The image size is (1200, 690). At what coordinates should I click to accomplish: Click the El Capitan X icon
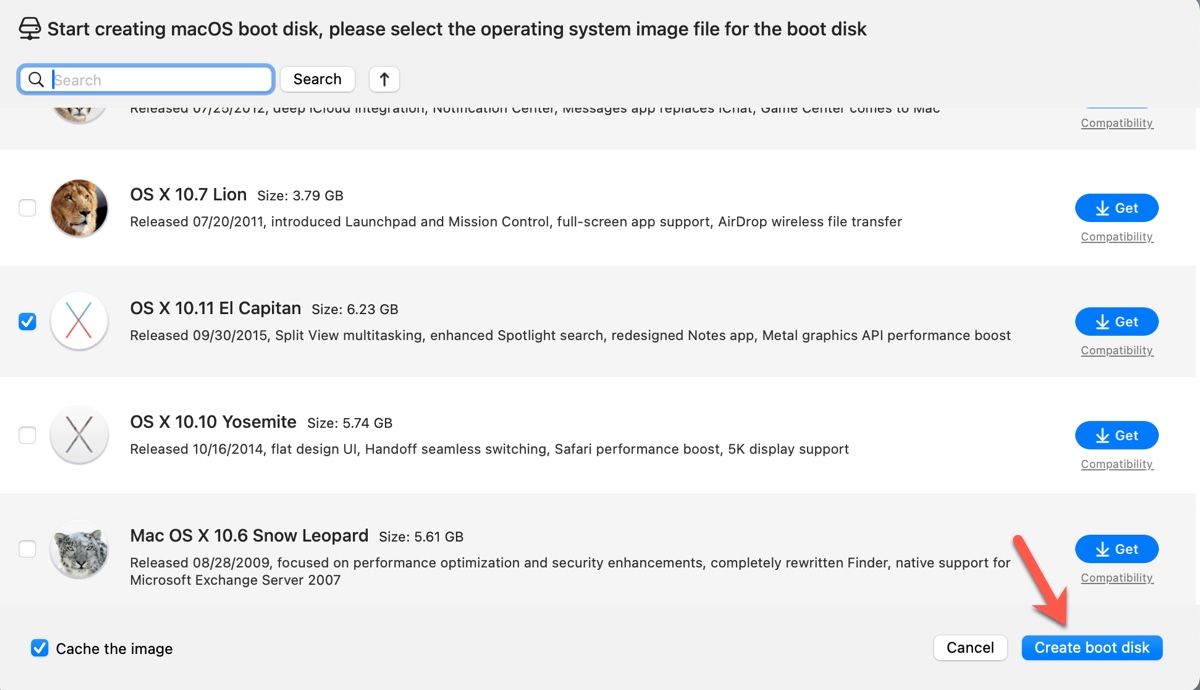pyautogui.click(x=79, y=322)
